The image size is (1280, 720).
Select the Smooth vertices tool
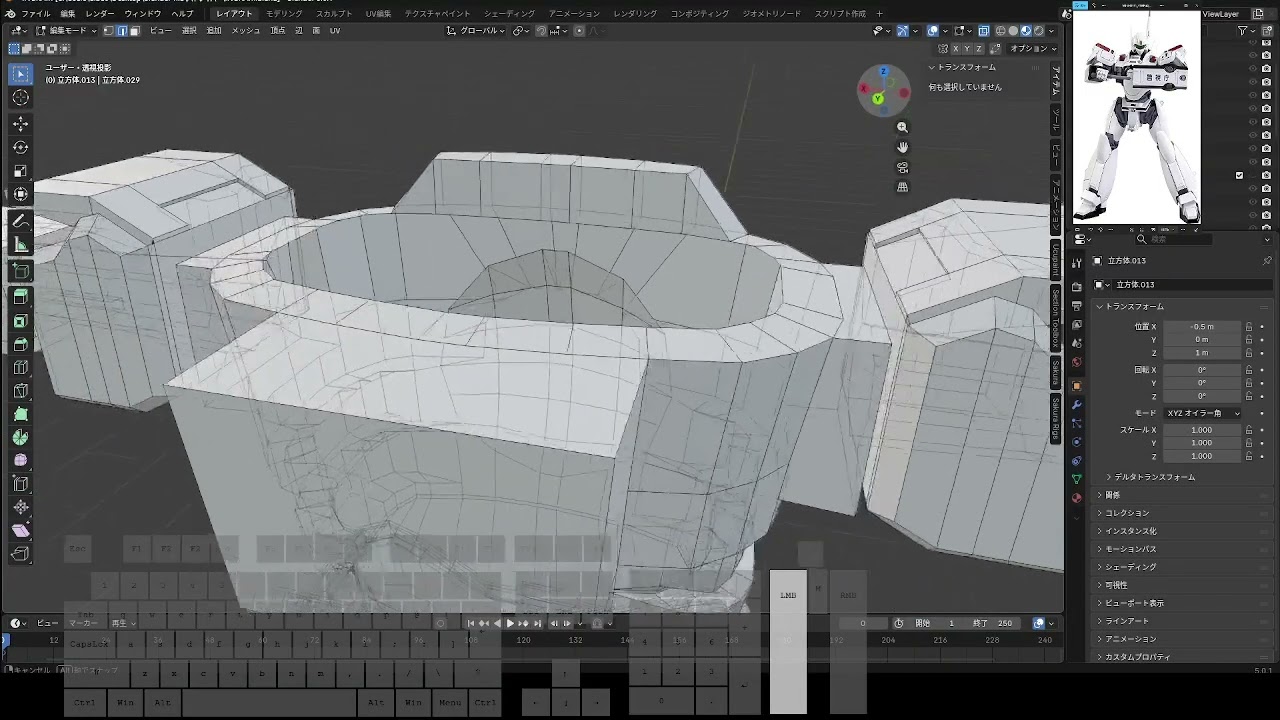pos(21,460)
